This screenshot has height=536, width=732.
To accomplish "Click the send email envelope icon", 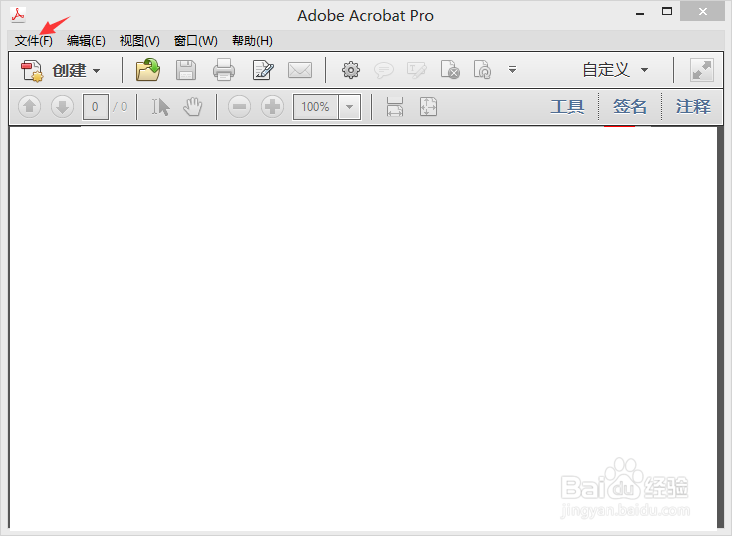I will [x=300, y=71].
